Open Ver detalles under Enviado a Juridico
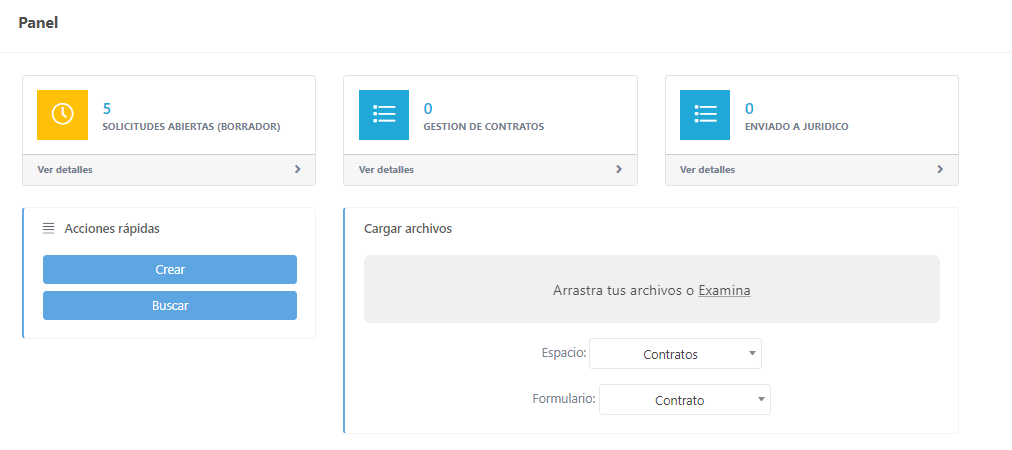The image size is (1012, 450). [x=707, y=170]
